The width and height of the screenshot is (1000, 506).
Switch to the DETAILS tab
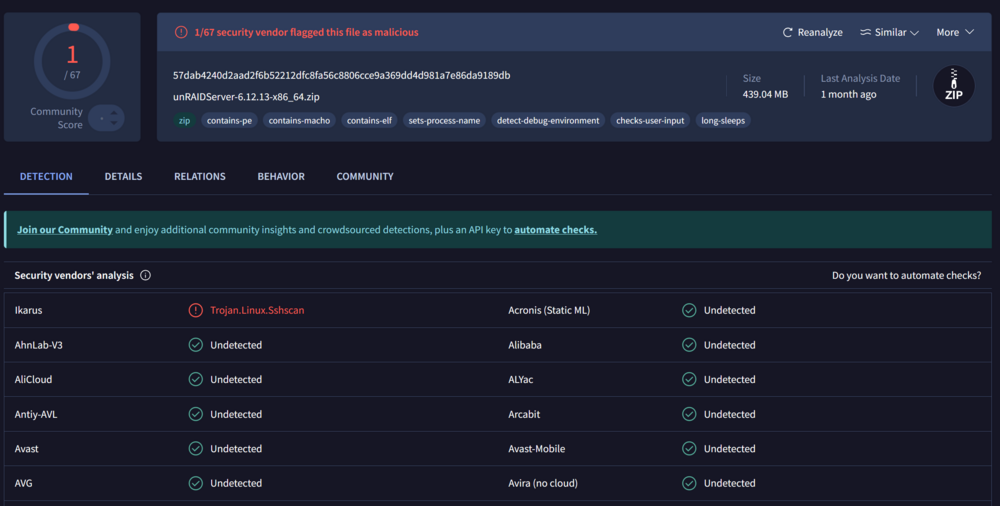[x=123, y=176]
